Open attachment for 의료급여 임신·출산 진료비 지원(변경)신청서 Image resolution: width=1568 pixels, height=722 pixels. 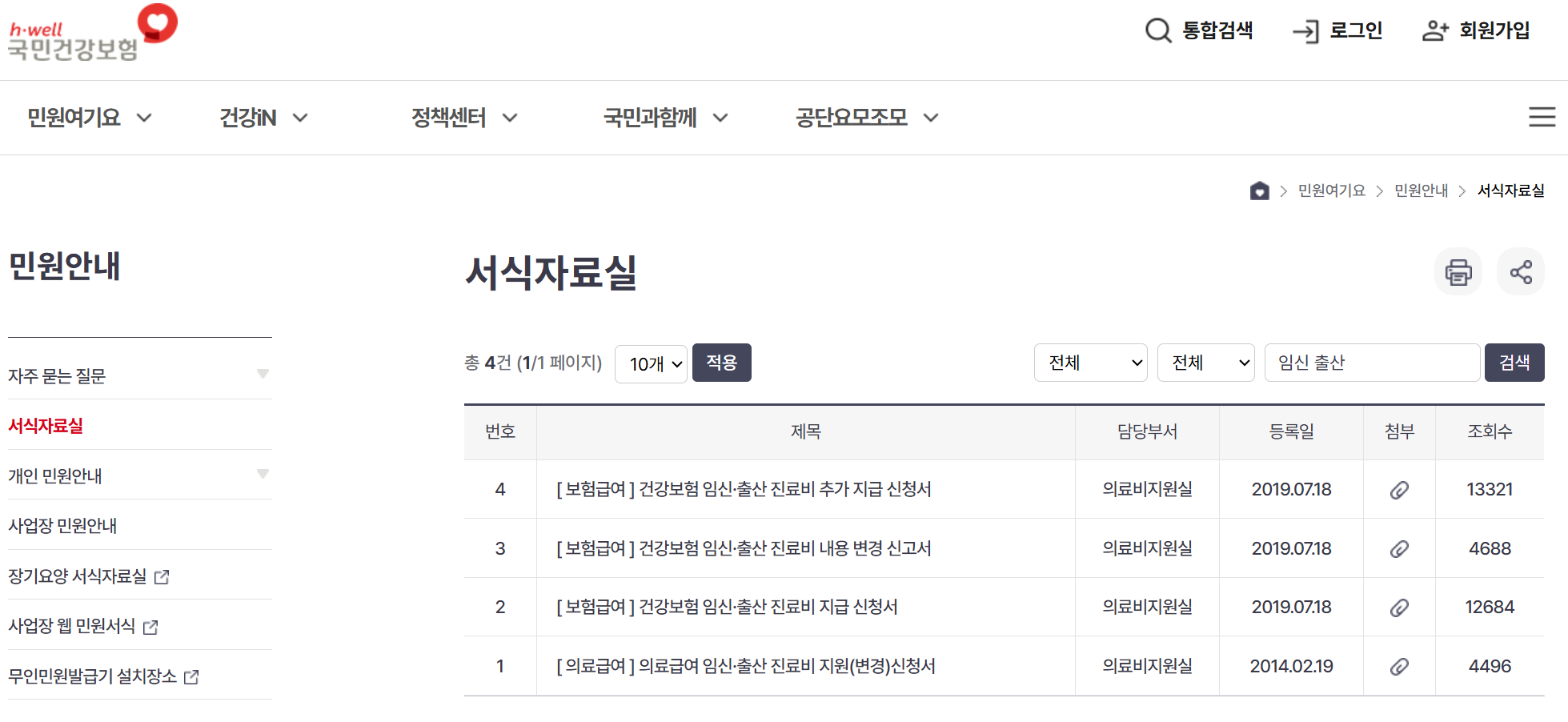(x=1398, y=666)
